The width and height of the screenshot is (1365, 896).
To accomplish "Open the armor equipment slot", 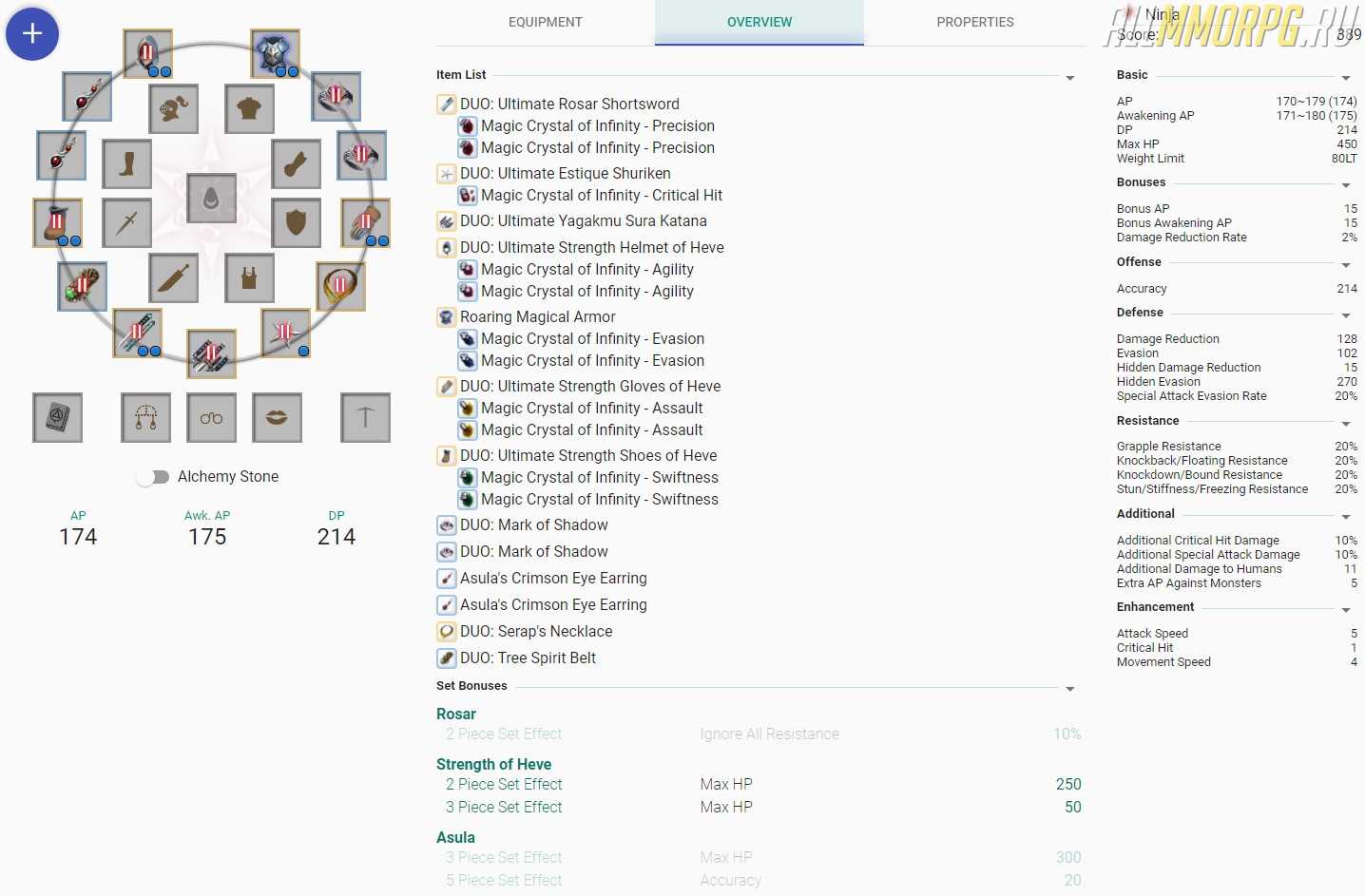I will (275, 53).
